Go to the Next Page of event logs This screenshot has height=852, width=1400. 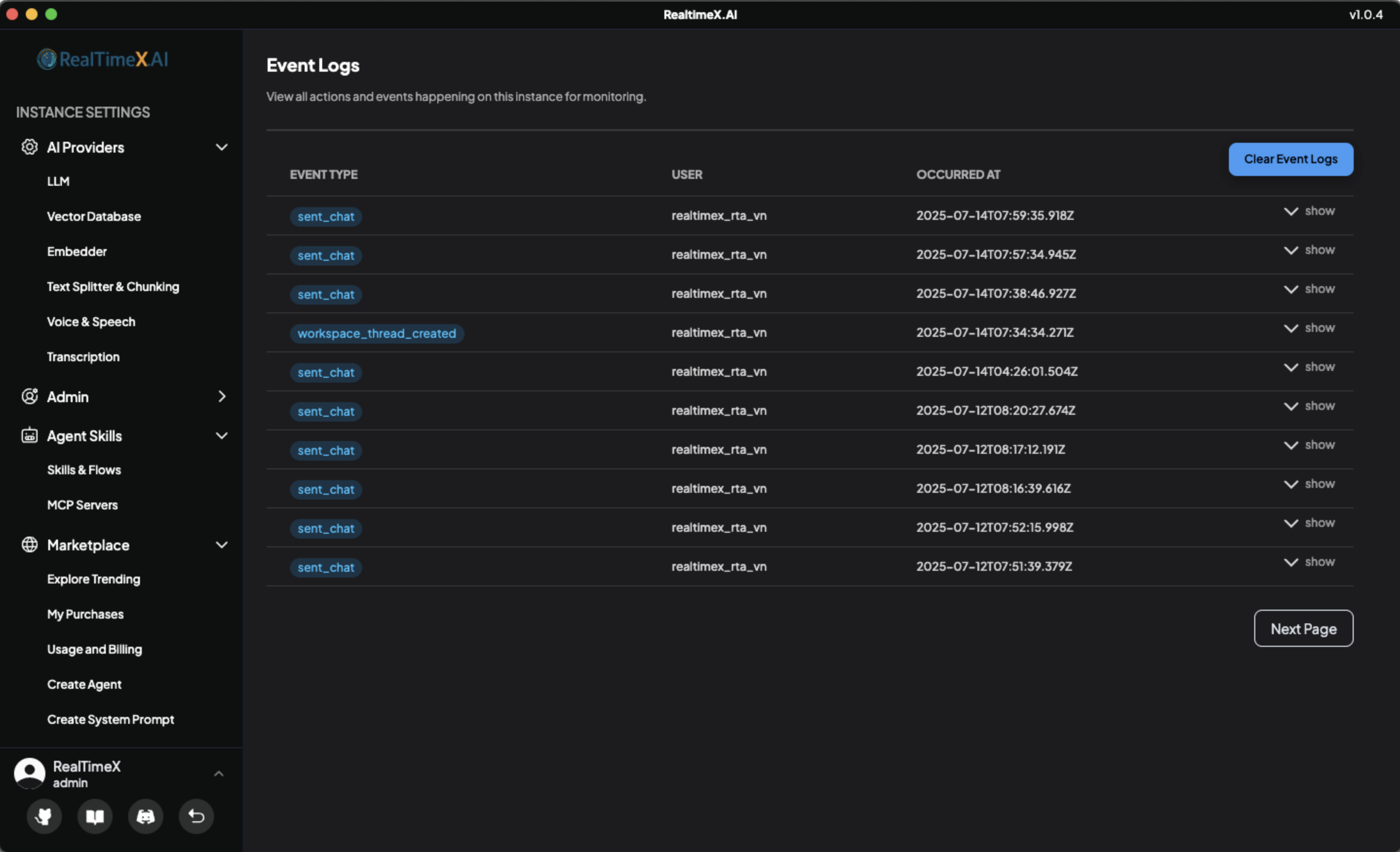pyautogui.click(x=1303, y=628)
